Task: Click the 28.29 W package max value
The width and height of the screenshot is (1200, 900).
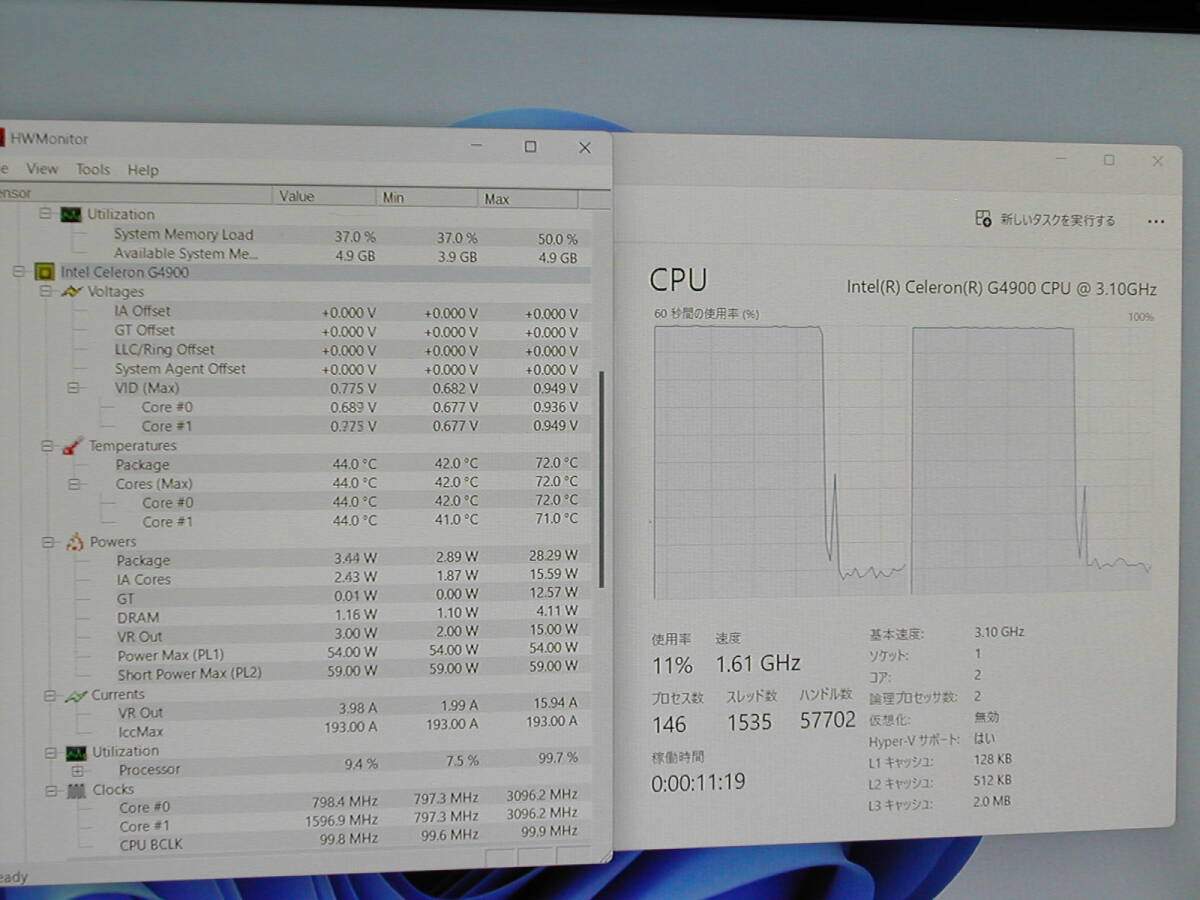Action: click(x=553, y=554)
